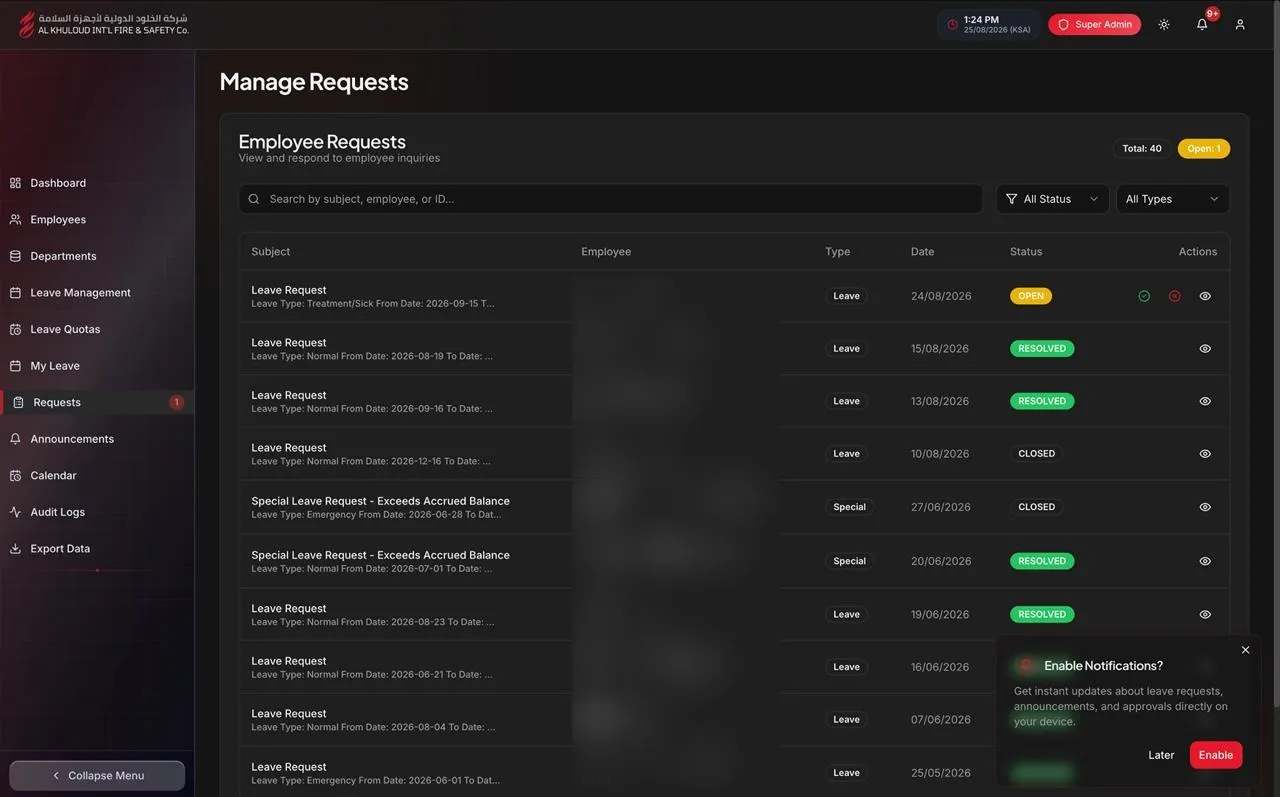The height and width of the screenshot is (797, 1280).
Task: Click the Employee column header
Action: point(606,252)
